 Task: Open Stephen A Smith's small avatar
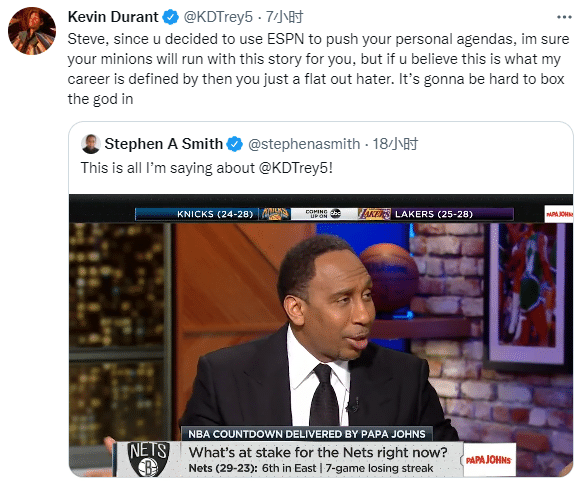click(x=91, y=144)
